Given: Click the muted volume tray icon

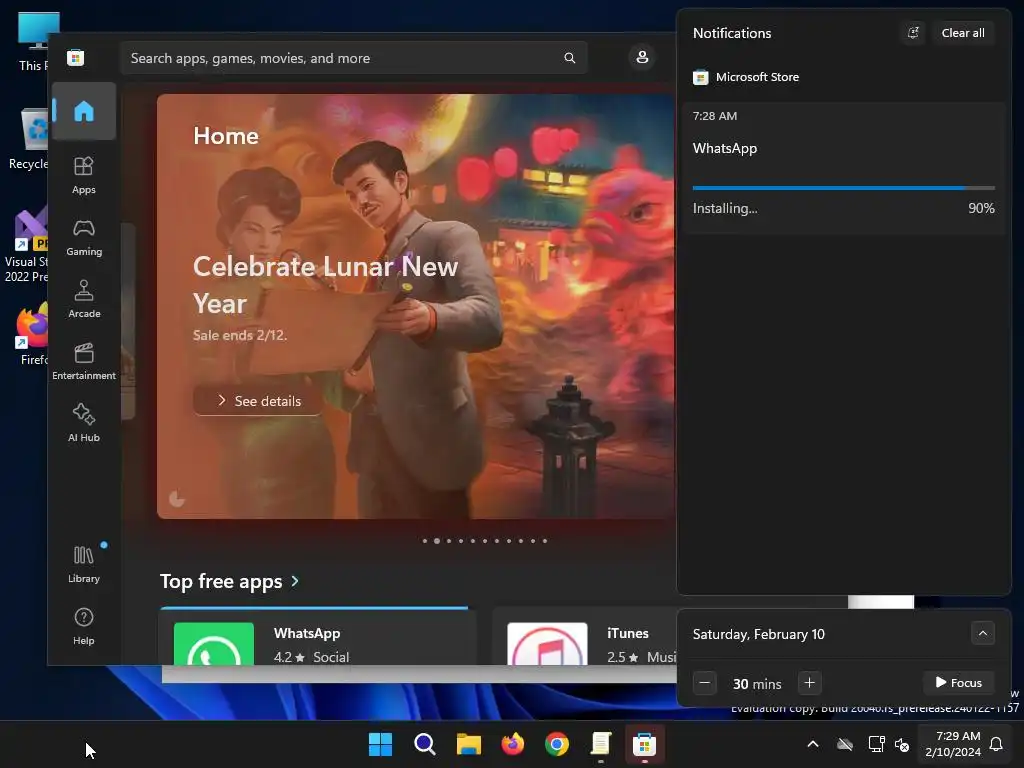Looking at the screenshot, I should [902, 744].
